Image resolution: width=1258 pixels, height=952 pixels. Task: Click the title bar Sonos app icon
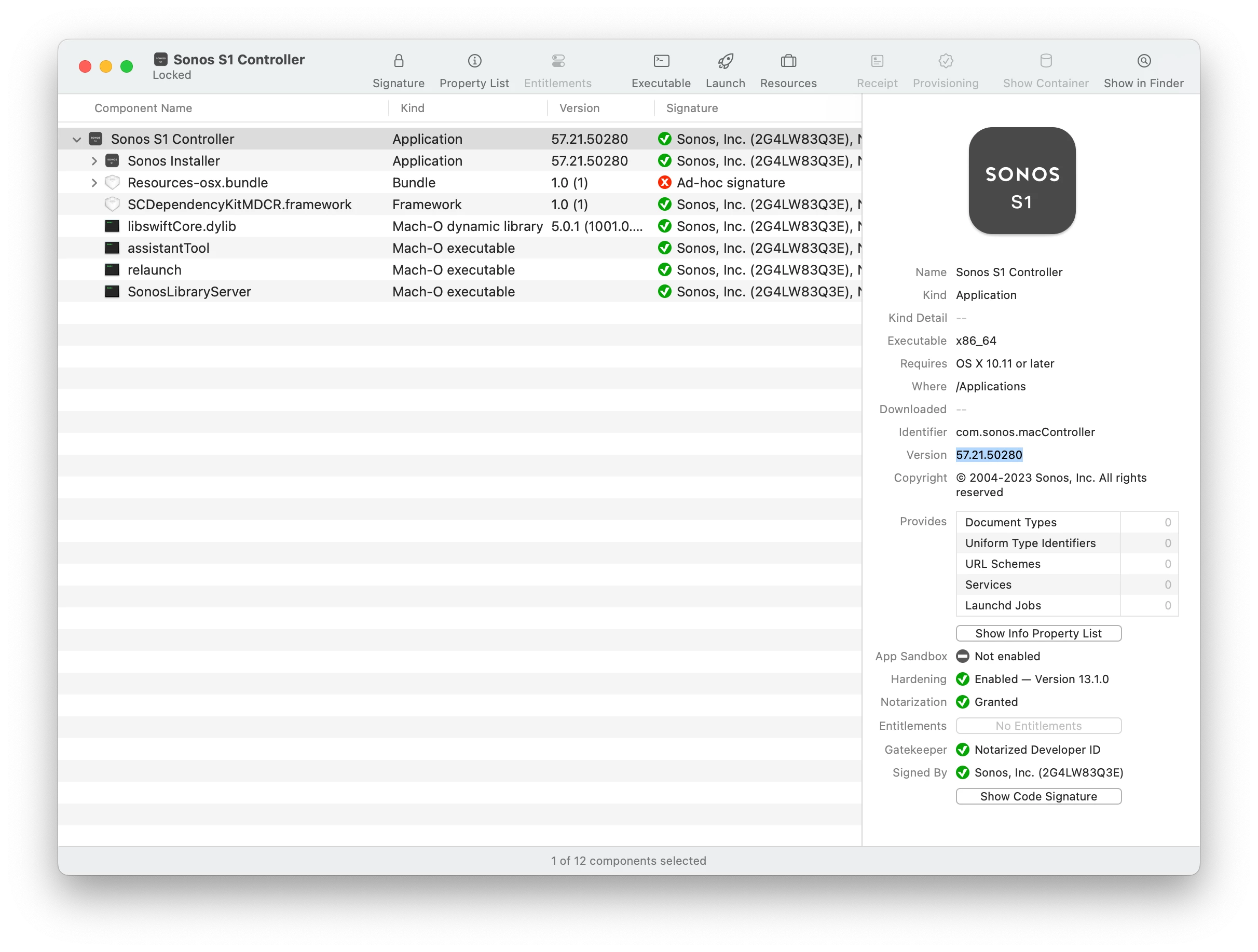pyautogui.click(x=161, y=59)
